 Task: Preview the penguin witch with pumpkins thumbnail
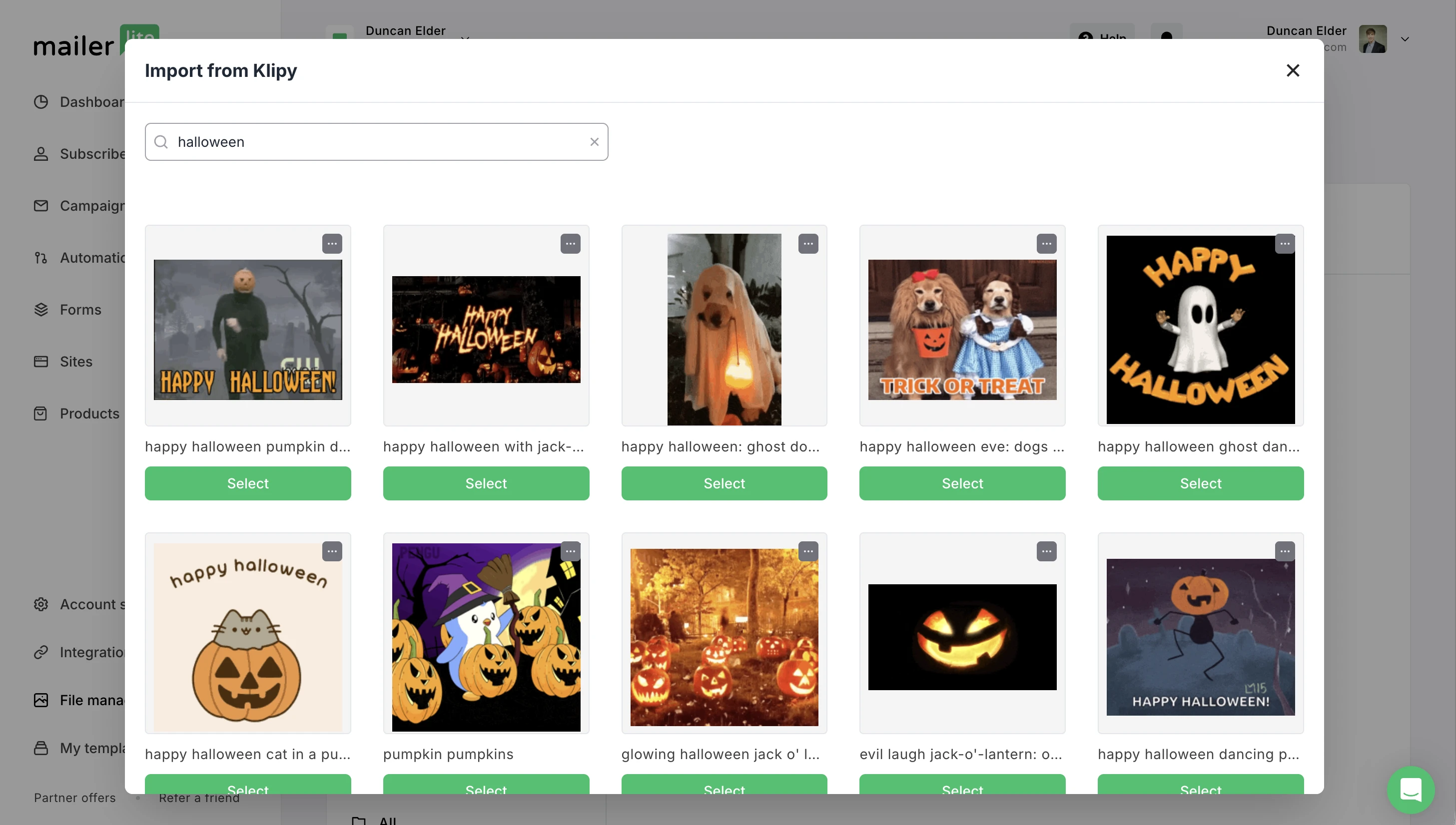click(x=486, y=637)
